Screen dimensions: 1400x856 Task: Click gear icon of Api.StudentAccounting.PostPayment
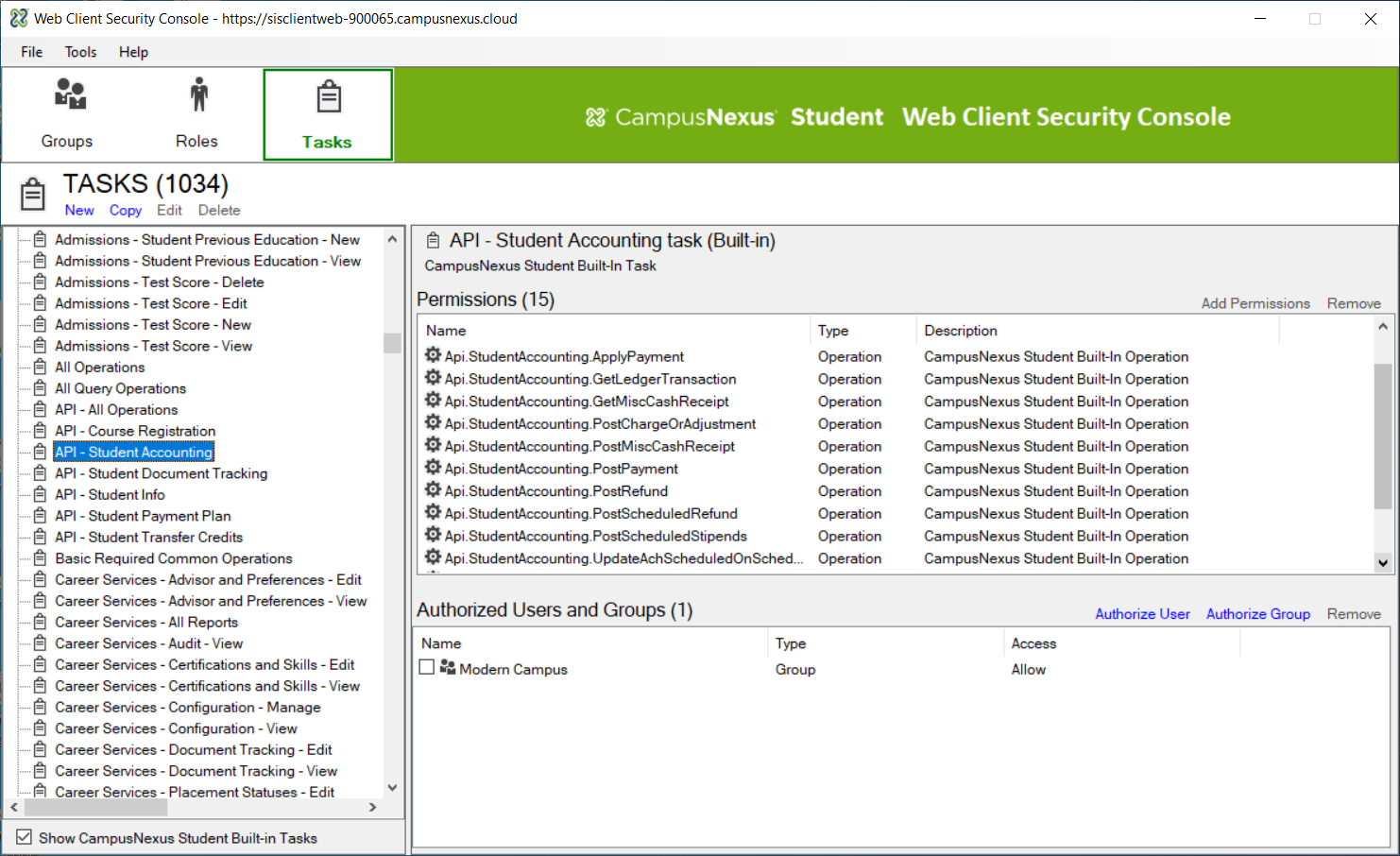[x=433, y=468]
